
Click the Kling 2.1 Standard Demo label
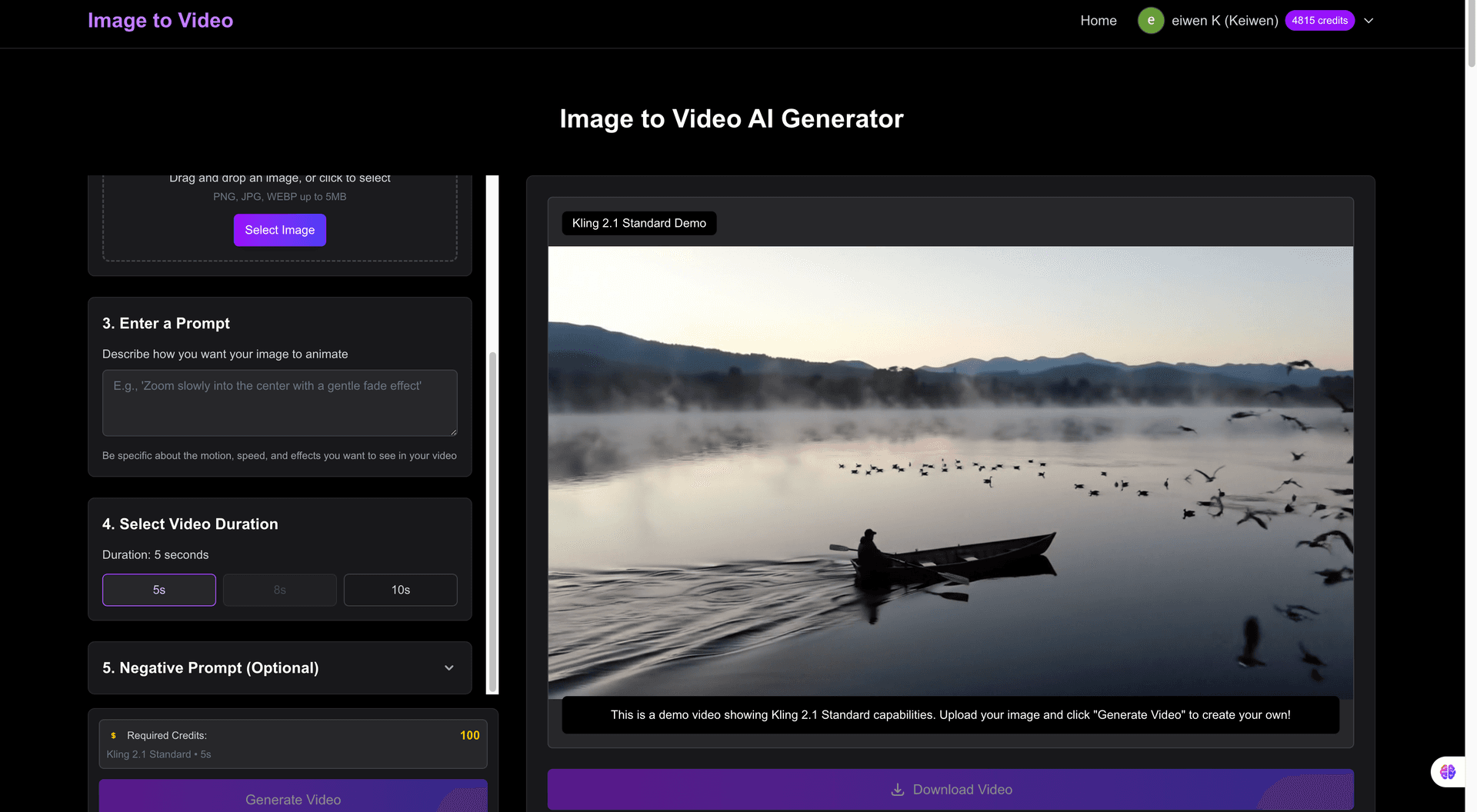coord(638,223)
